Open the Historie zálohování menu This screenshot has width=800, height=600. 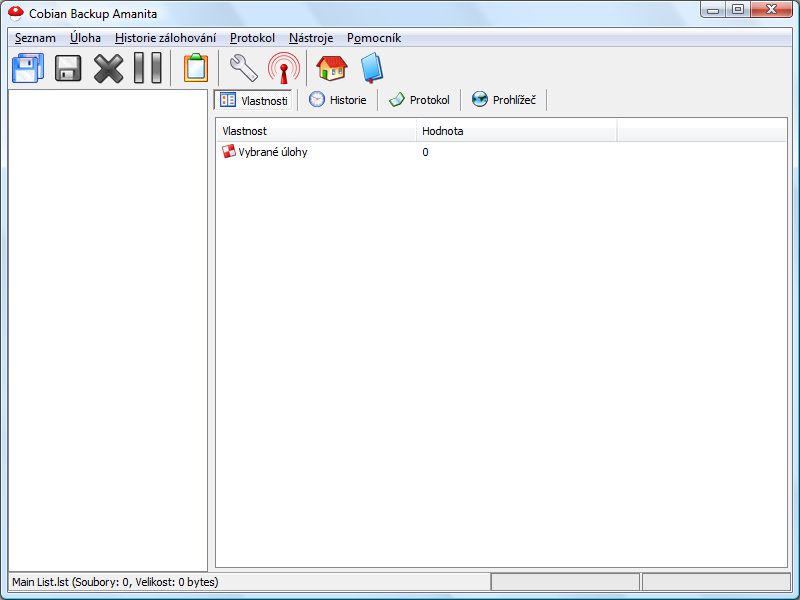pos(165,38)
